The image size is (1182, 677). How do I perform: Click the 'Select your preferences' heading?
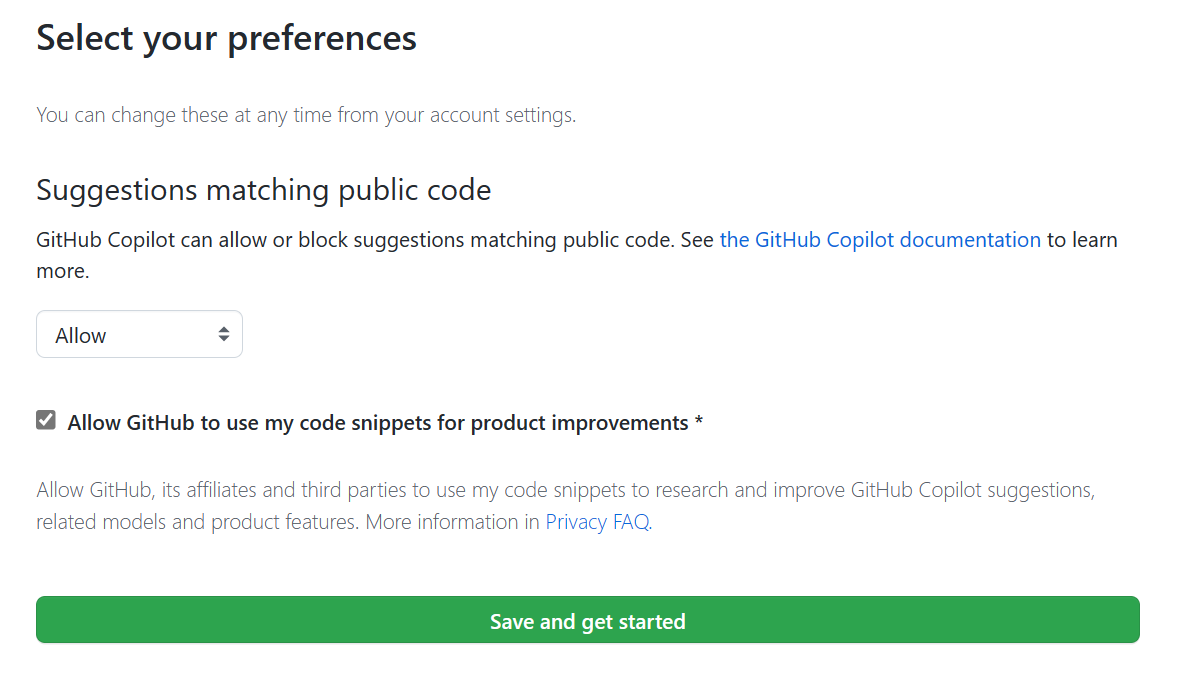pyautogui.click(x=227, y=38)
